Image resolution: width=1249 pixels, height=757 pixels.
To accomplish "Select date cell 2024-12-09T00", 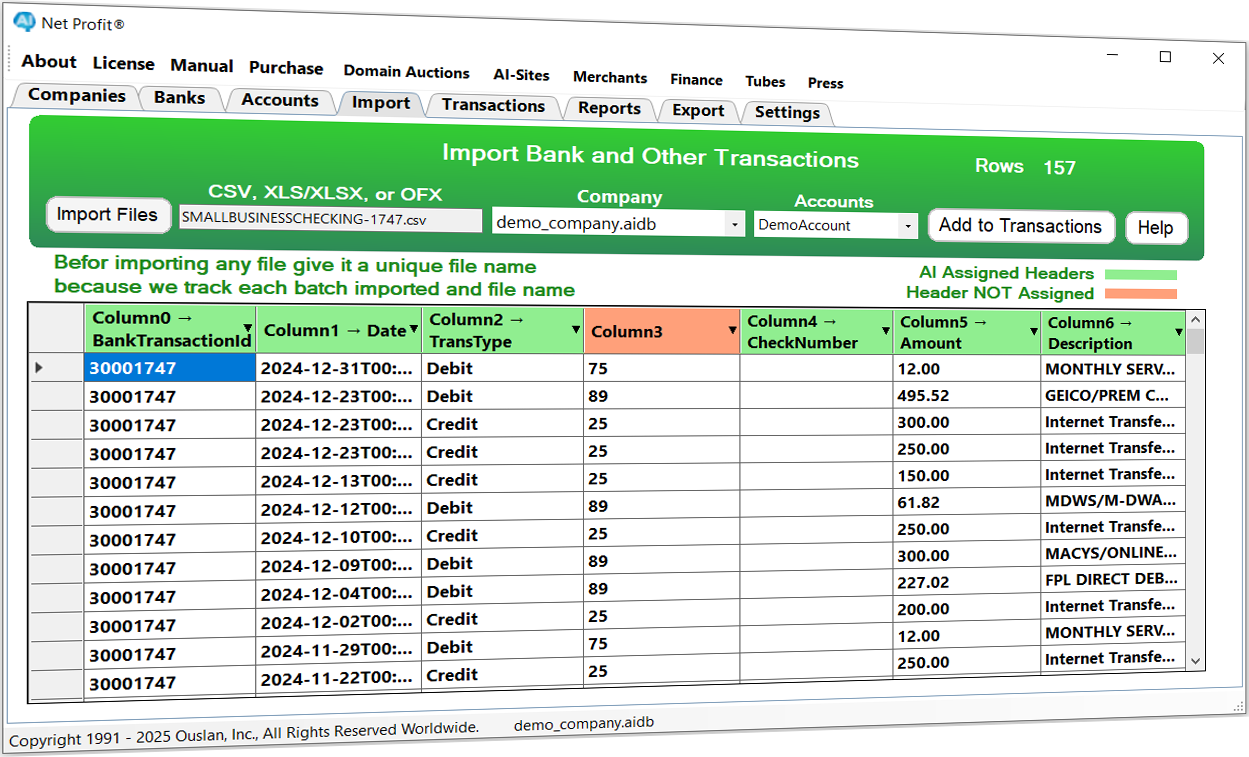I will tap(340, 566).
